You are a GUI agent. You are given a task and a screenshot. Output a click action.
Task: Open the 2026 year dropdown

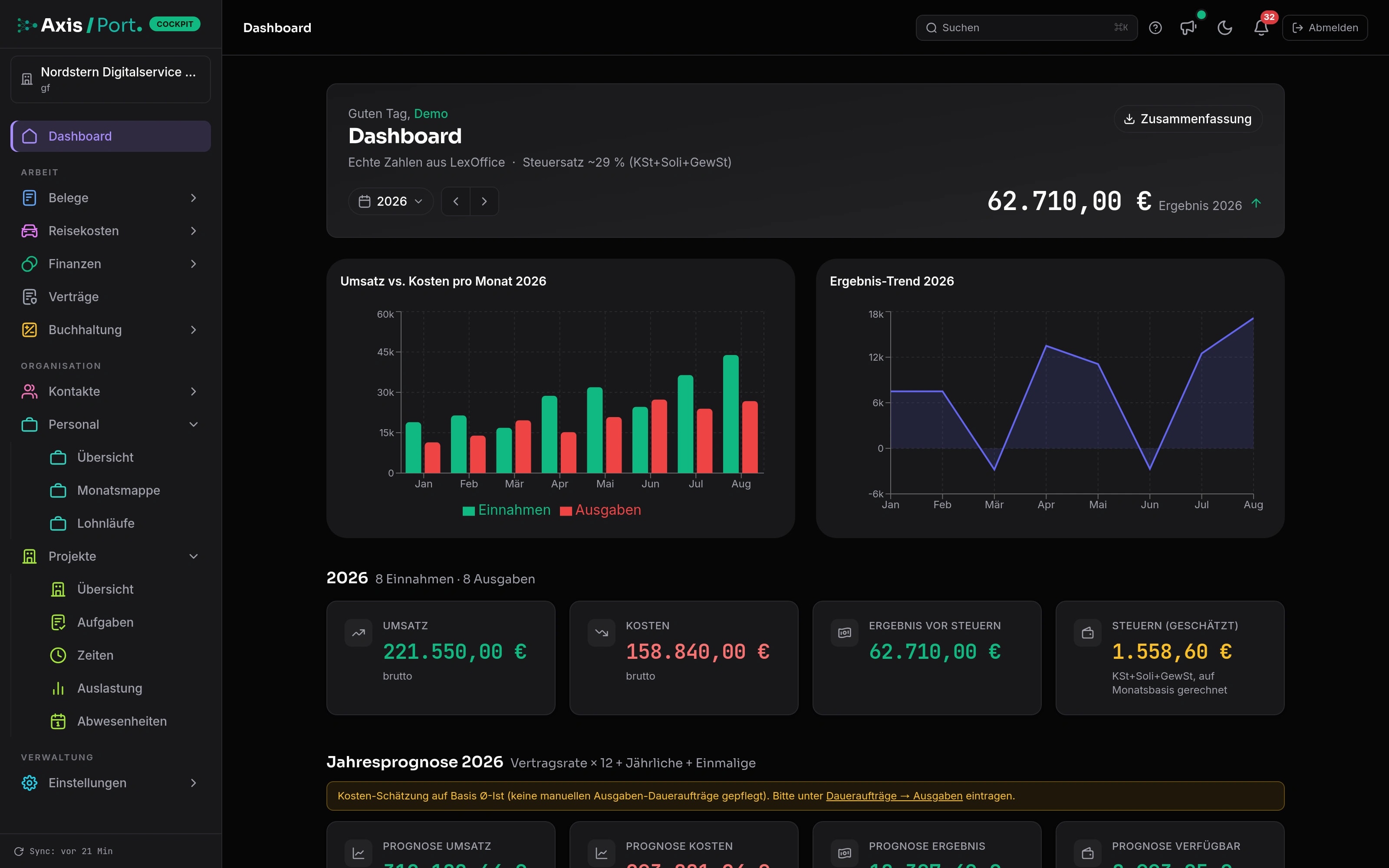(391, 201)
